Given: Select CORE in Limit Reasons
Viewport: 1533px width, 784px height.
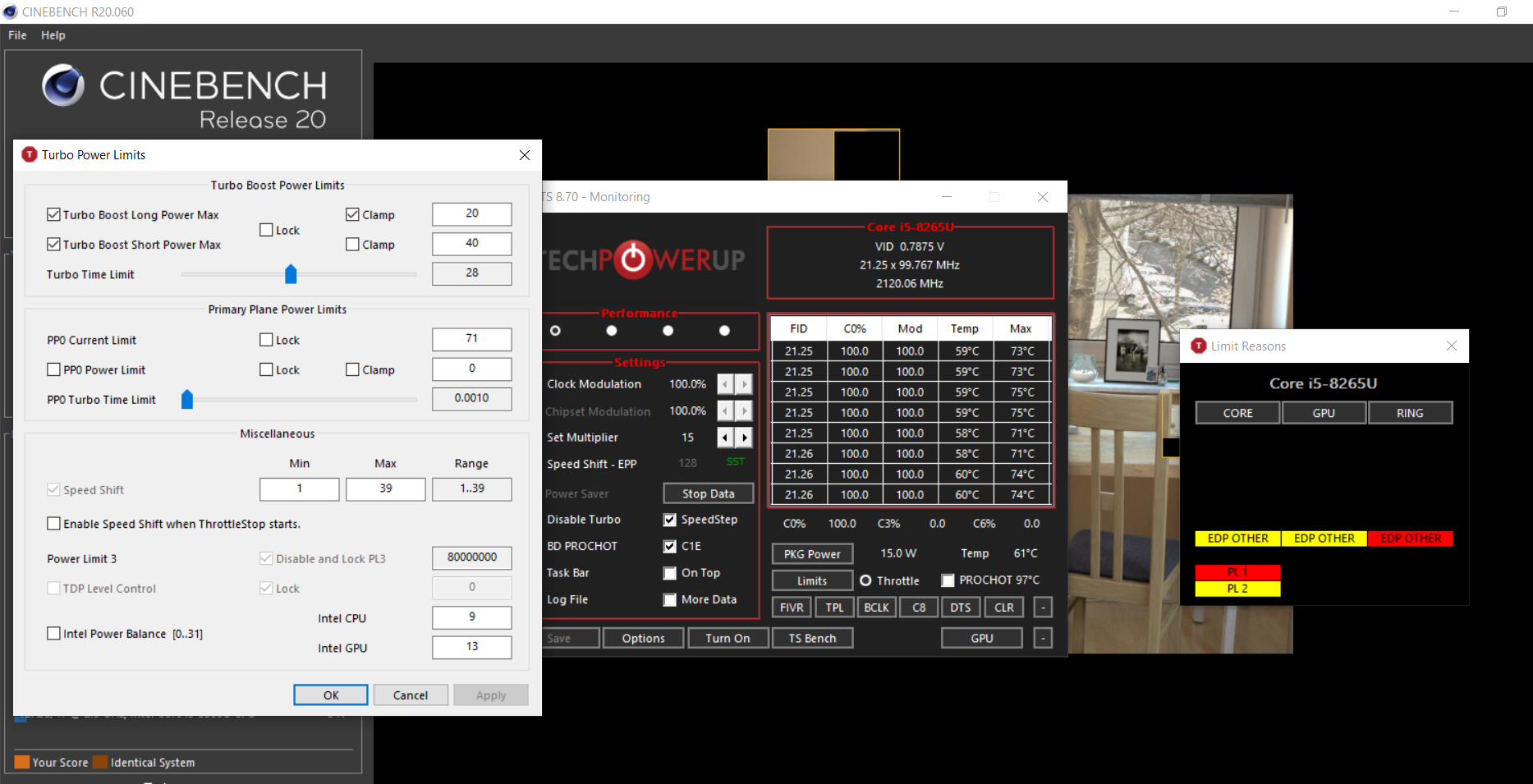Looking at the screenshot, I should click(x=1237, y=413).
